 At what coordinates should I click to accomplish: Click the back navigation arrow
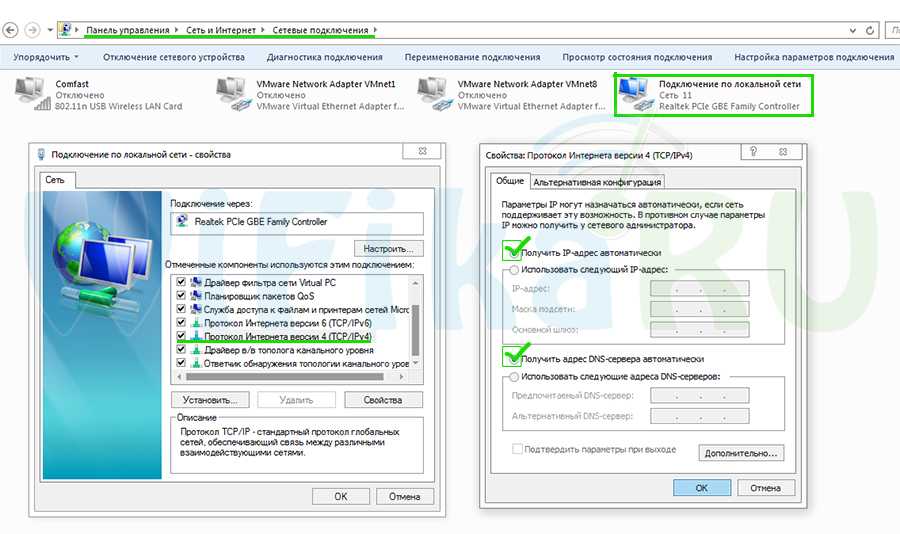[13, 30]
